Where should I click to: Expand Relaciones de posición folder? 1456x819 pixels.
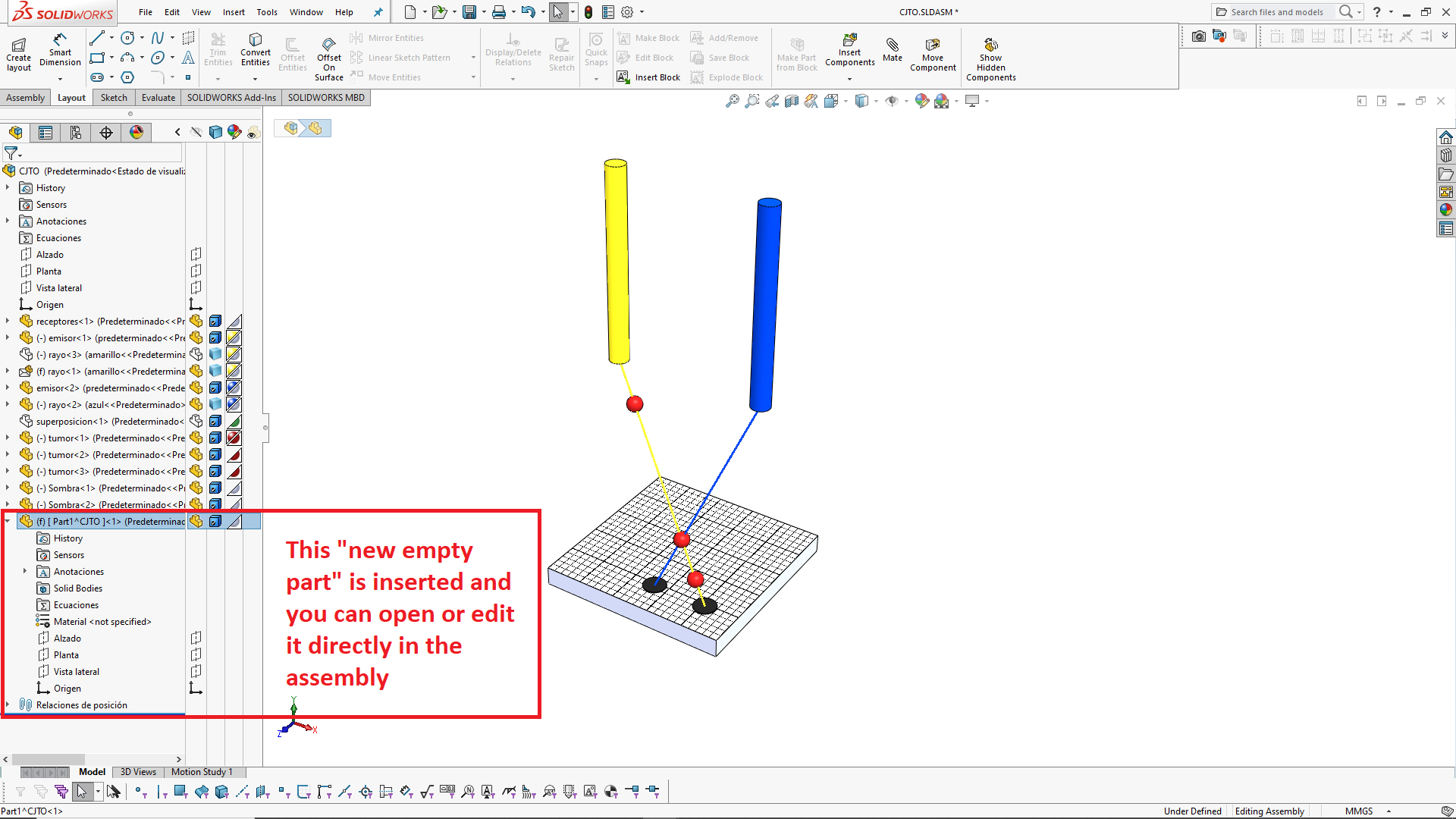8,704
